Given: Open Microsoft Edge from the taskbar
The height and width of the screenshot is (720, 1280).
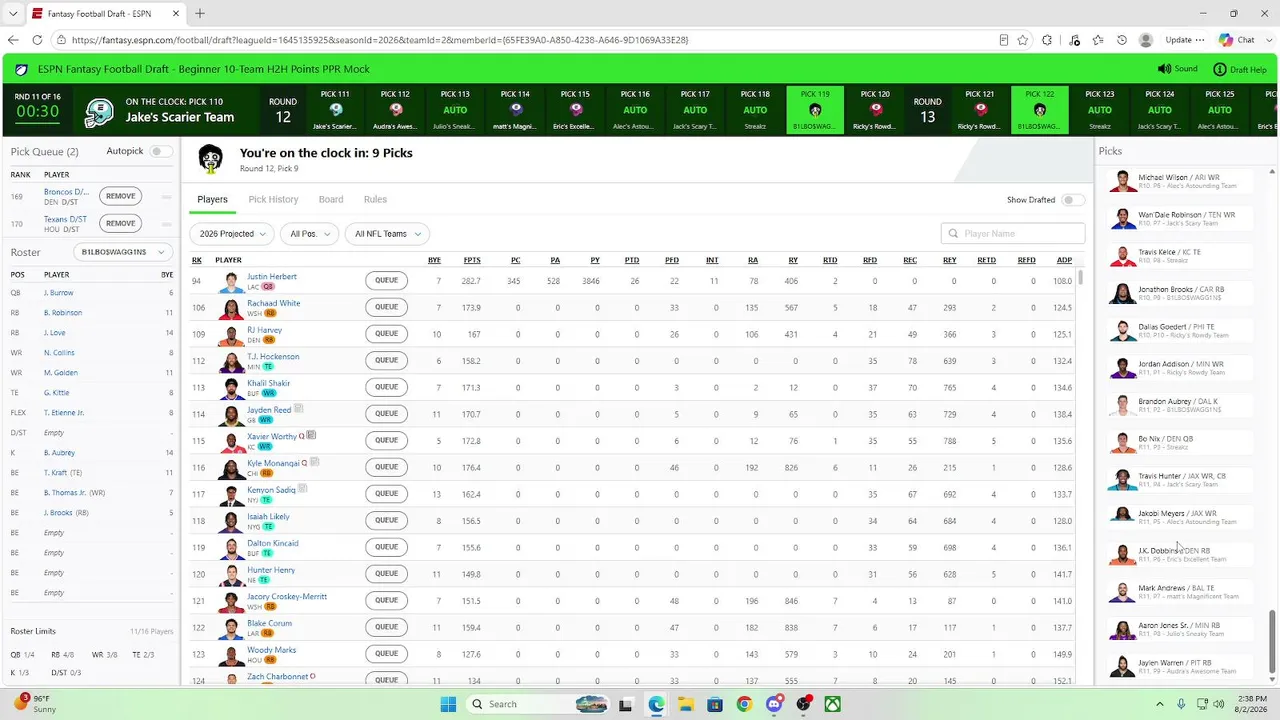Looking at the screenshot, I should click(x=656, y=704).
